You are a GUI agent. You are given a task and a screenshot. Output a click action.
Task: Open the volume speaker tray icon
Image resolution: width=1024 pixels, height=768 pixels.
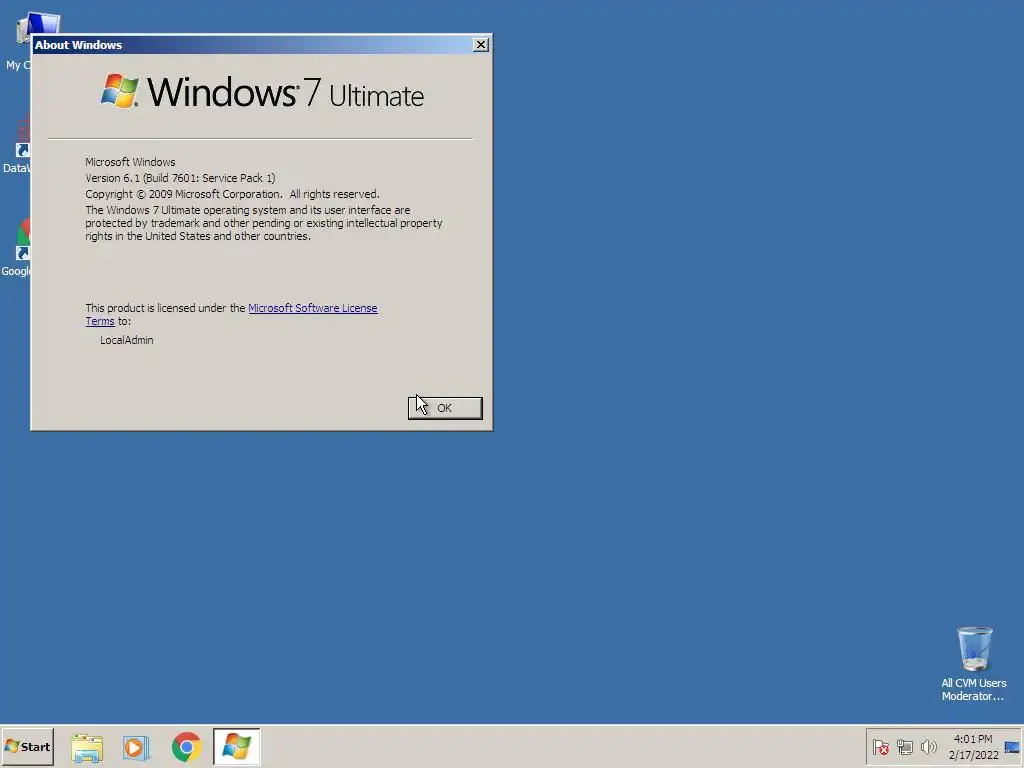[928, 746]
